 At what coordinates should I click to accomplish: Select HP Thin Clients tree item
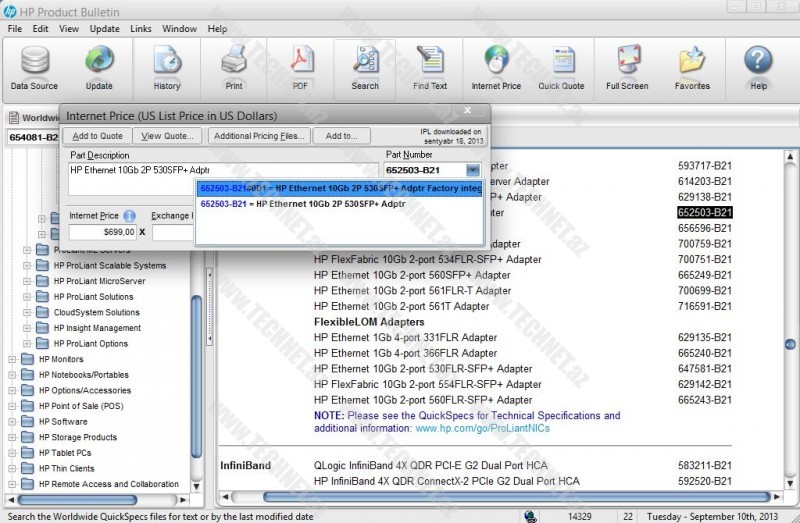[x=66, y=468]
